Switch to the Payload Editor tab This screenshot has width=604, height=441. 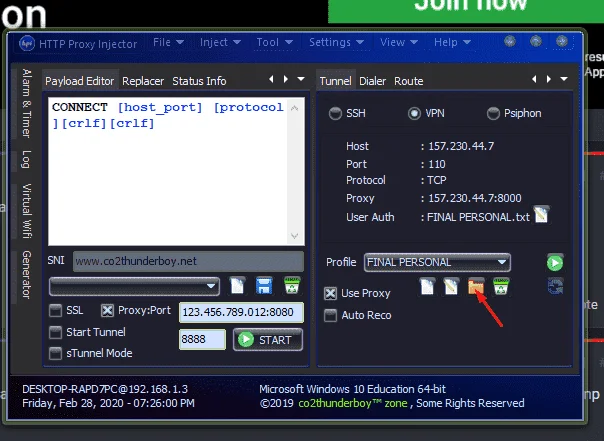pyautogui.click(x=80, y=81)
